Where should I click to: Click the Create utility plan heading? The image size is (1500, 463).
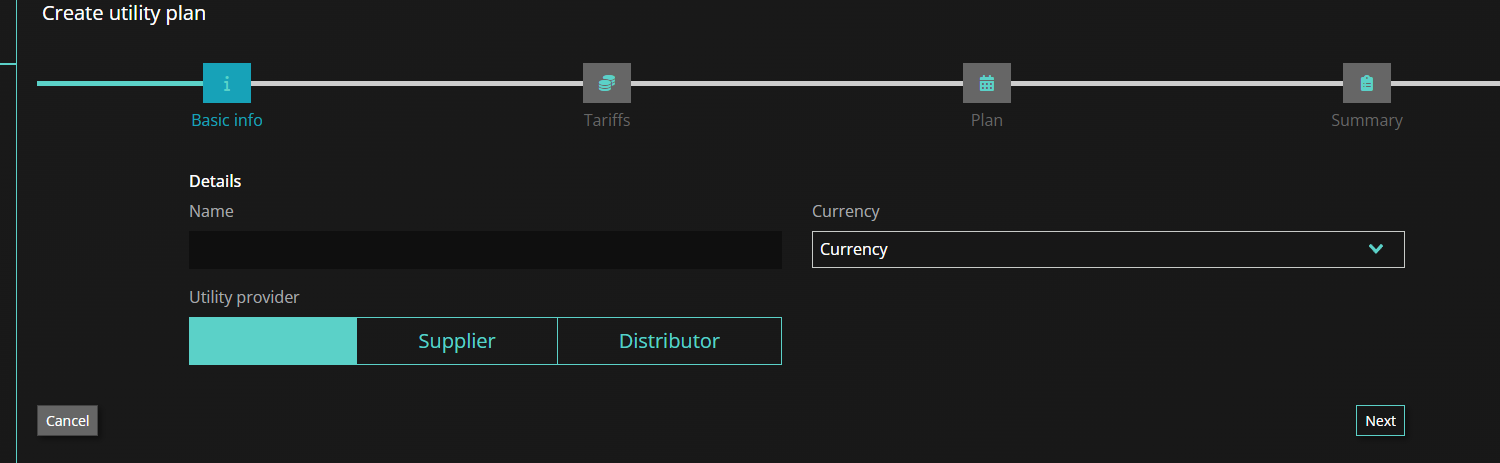pyautogui.click(x=124, y=13)
